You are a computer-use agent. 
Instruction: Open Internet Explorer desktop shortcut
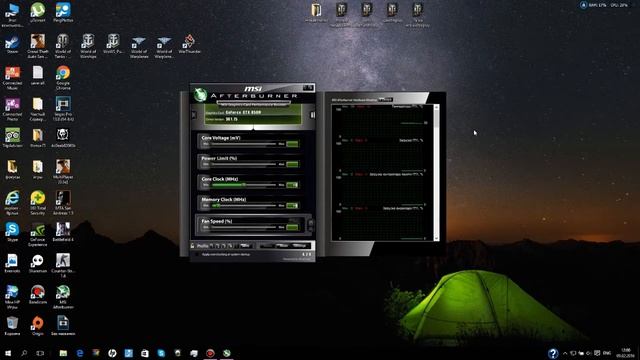pyautogui.click(x=12, y=202)
